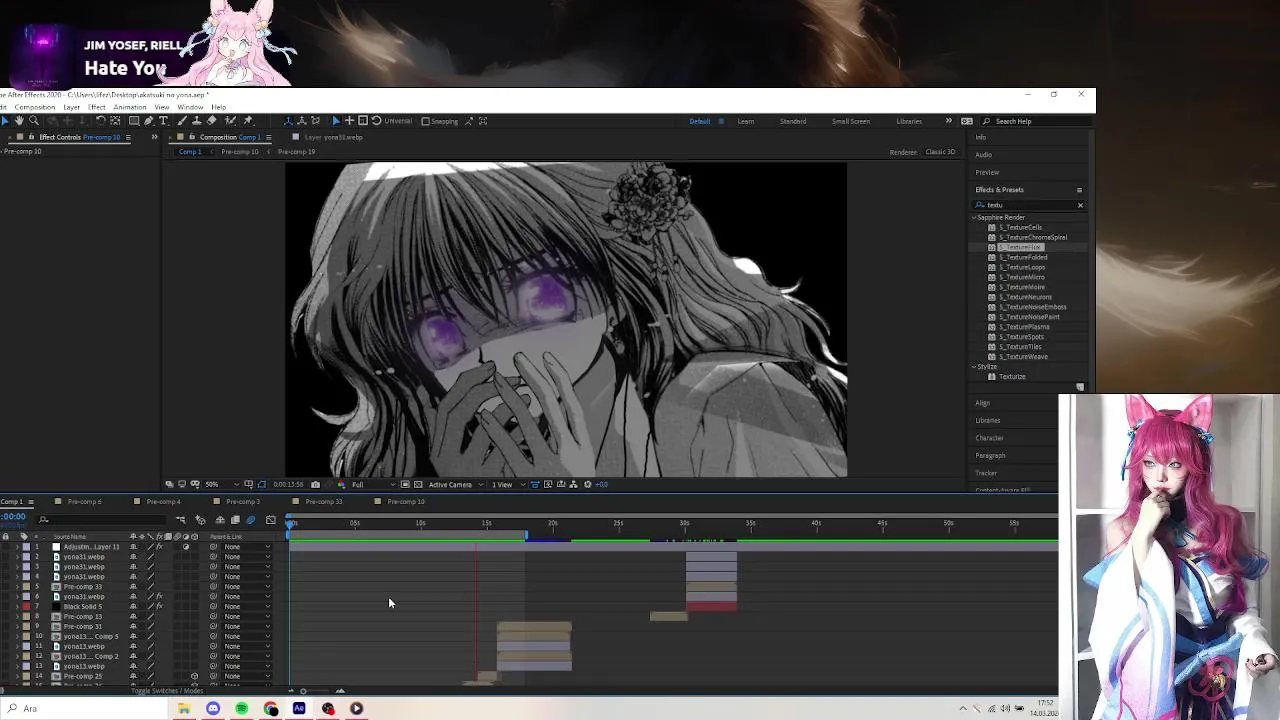Select the Zoom magnifier tool

(34, 120)
